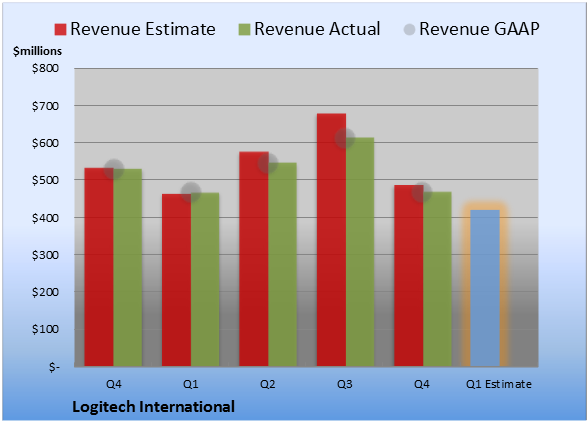Click the "$millions" axis unit label
The image size is (588, 422).
click(38, 51)
